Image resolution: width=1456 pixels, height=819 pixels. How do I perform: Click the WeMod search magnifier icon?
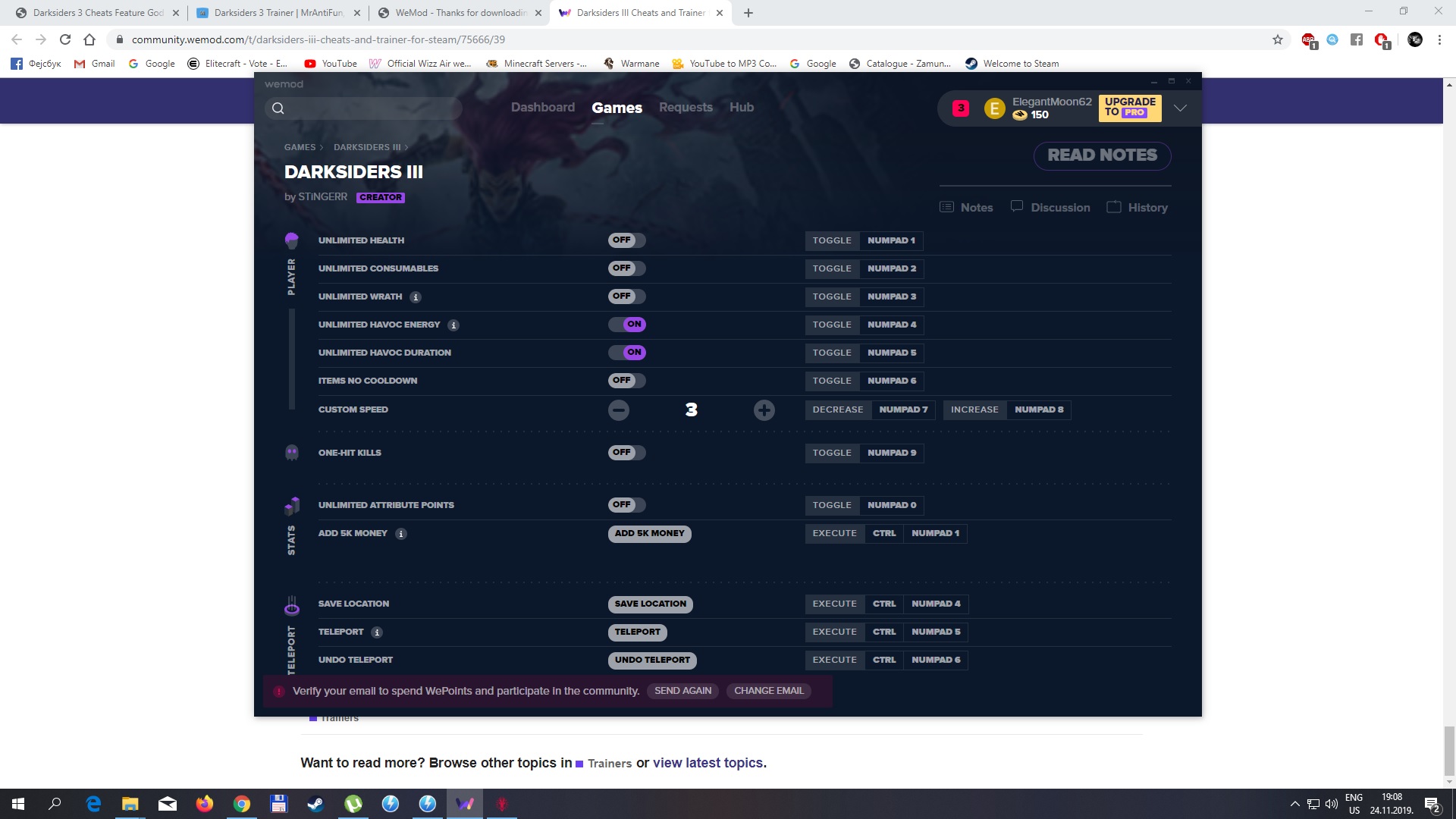[278, 108]
